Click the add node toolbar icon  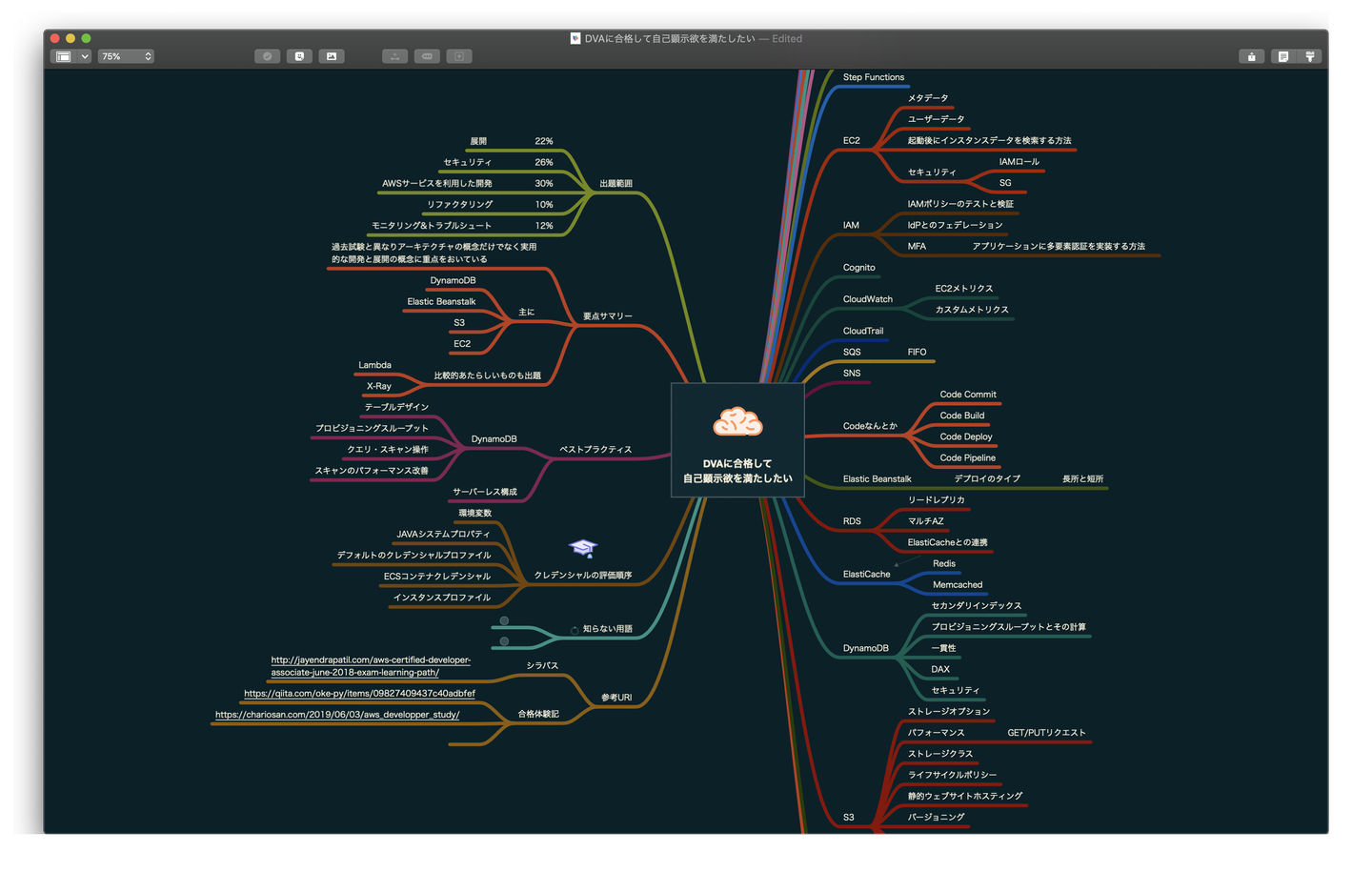(x=459, y=56)
